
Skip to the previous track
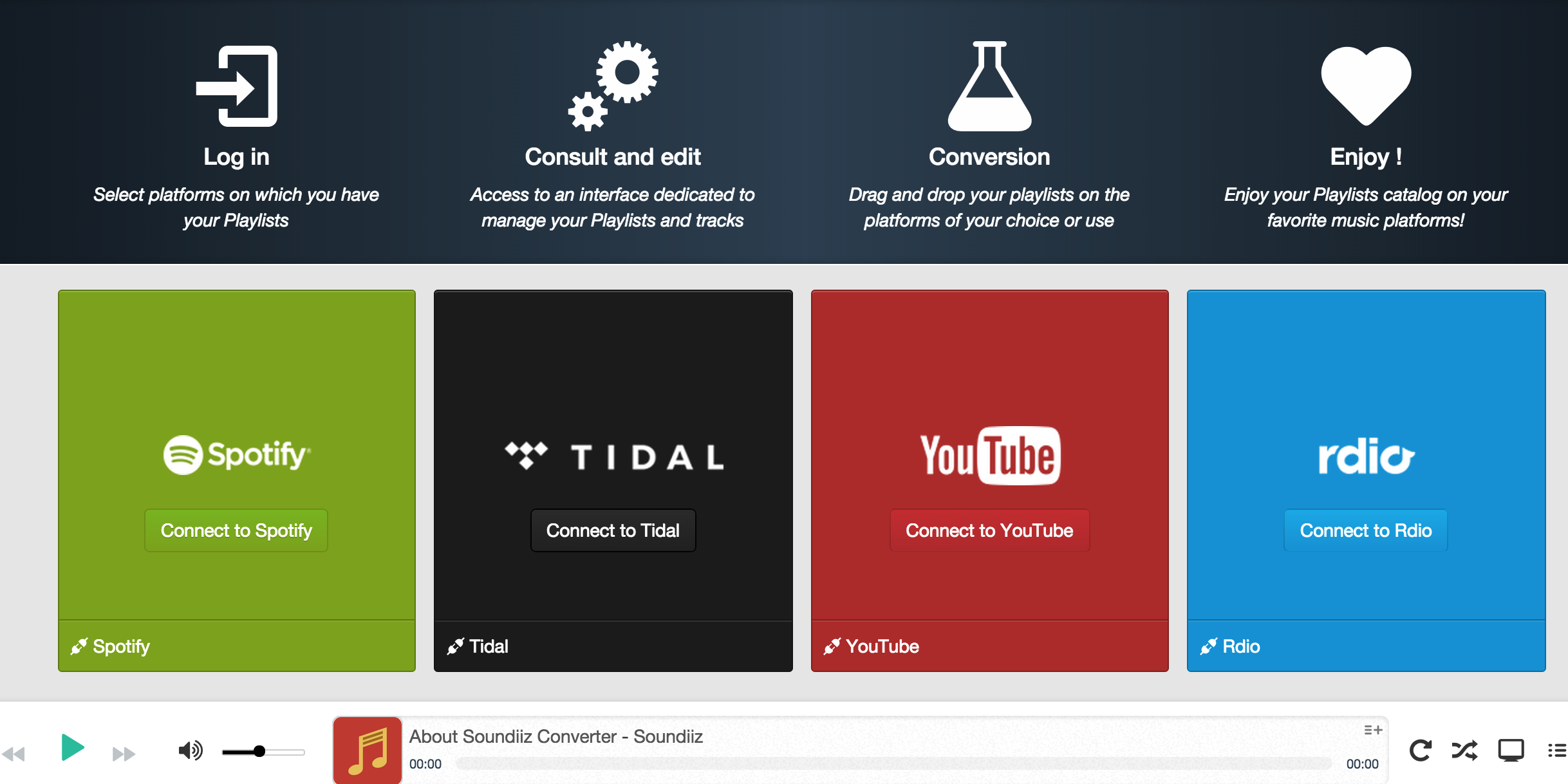pyautogui.click(x=13, y=754)
